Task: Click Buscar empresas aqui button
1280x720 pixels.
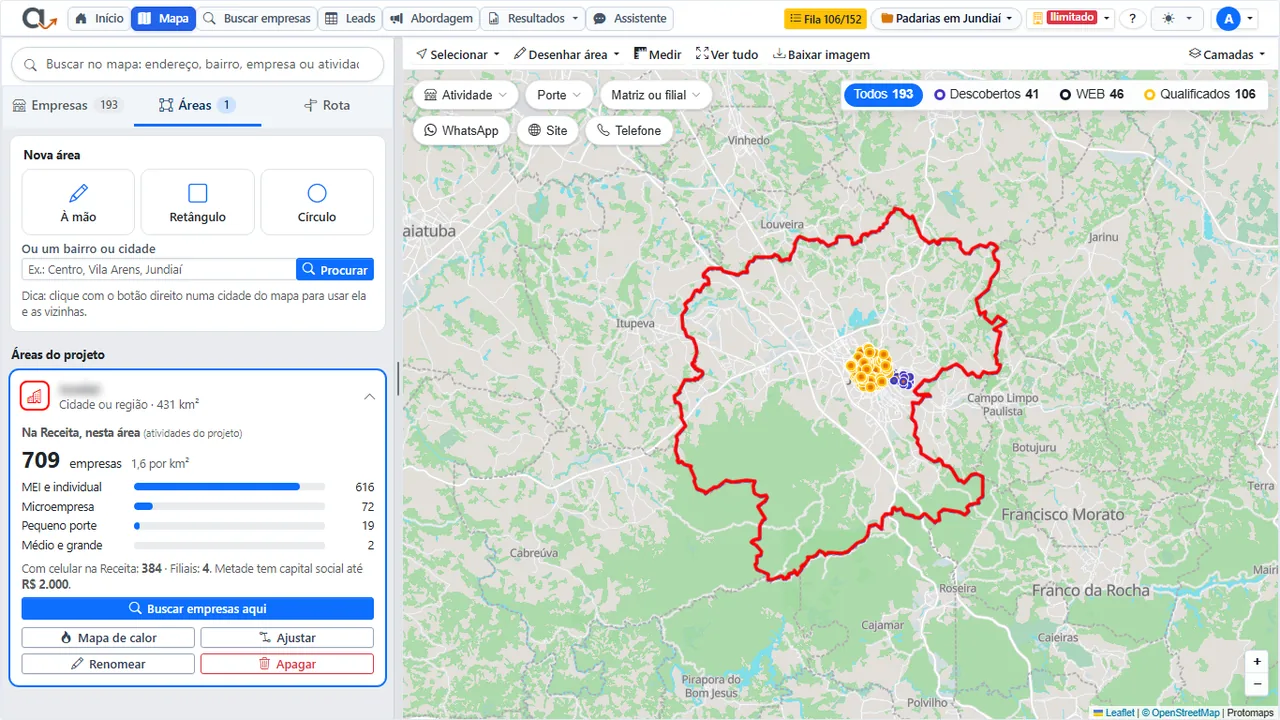Action: [x=198, y=608]
